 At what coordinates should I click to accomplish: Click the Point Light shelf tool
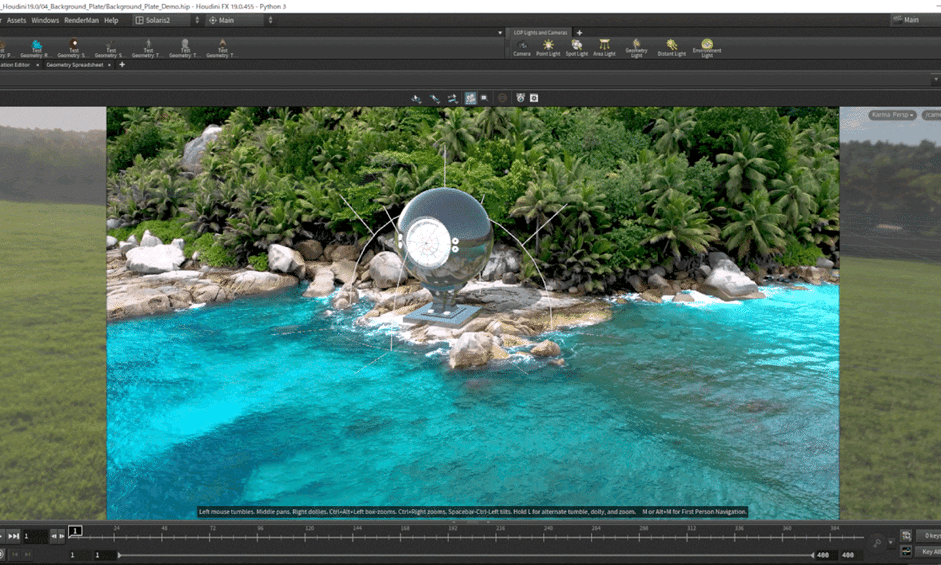point(548,49)
